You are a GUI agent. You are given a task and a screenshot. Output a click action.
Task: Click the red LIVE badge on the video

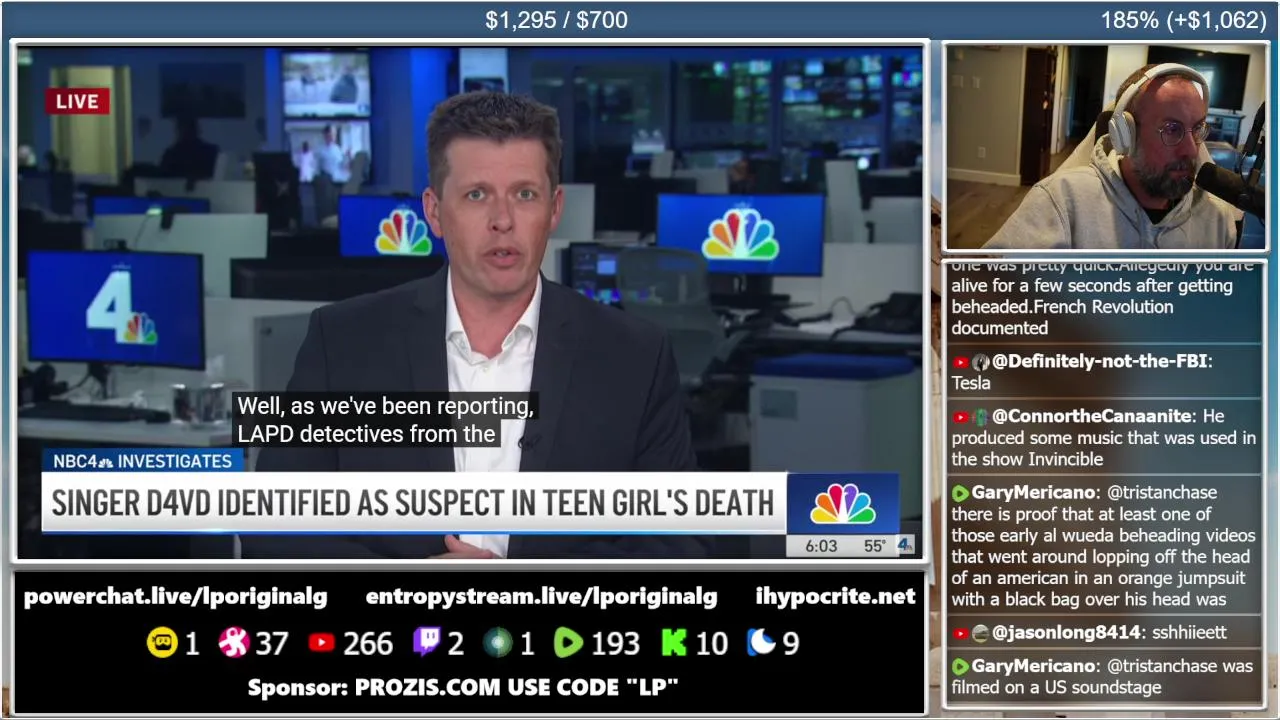77,101
